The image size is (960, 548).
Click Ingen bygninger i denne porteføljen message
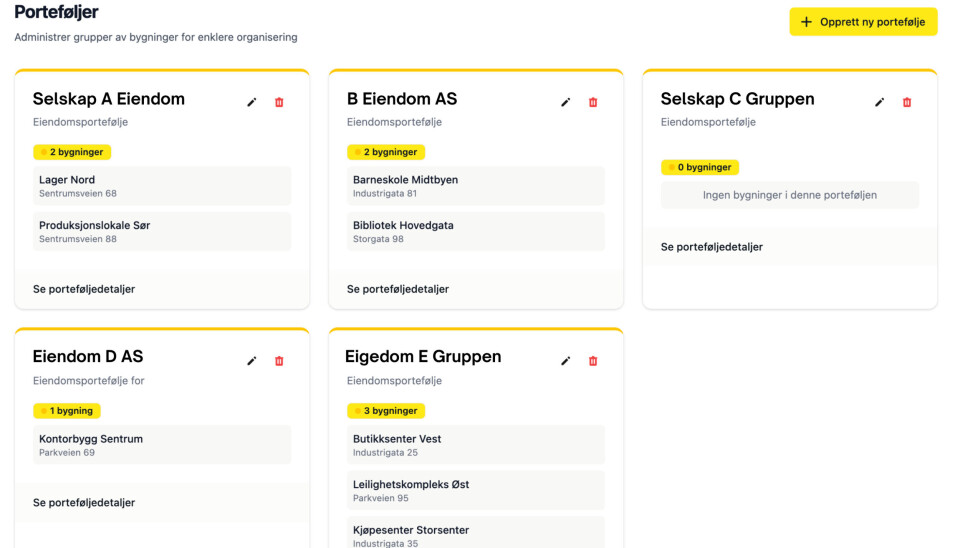tap(790, 195)
